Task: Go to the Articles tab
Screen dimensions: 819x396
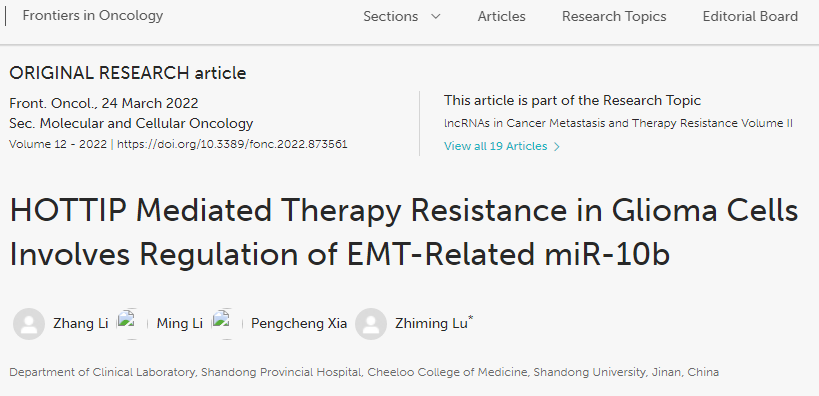Action: tap(501, 17)
